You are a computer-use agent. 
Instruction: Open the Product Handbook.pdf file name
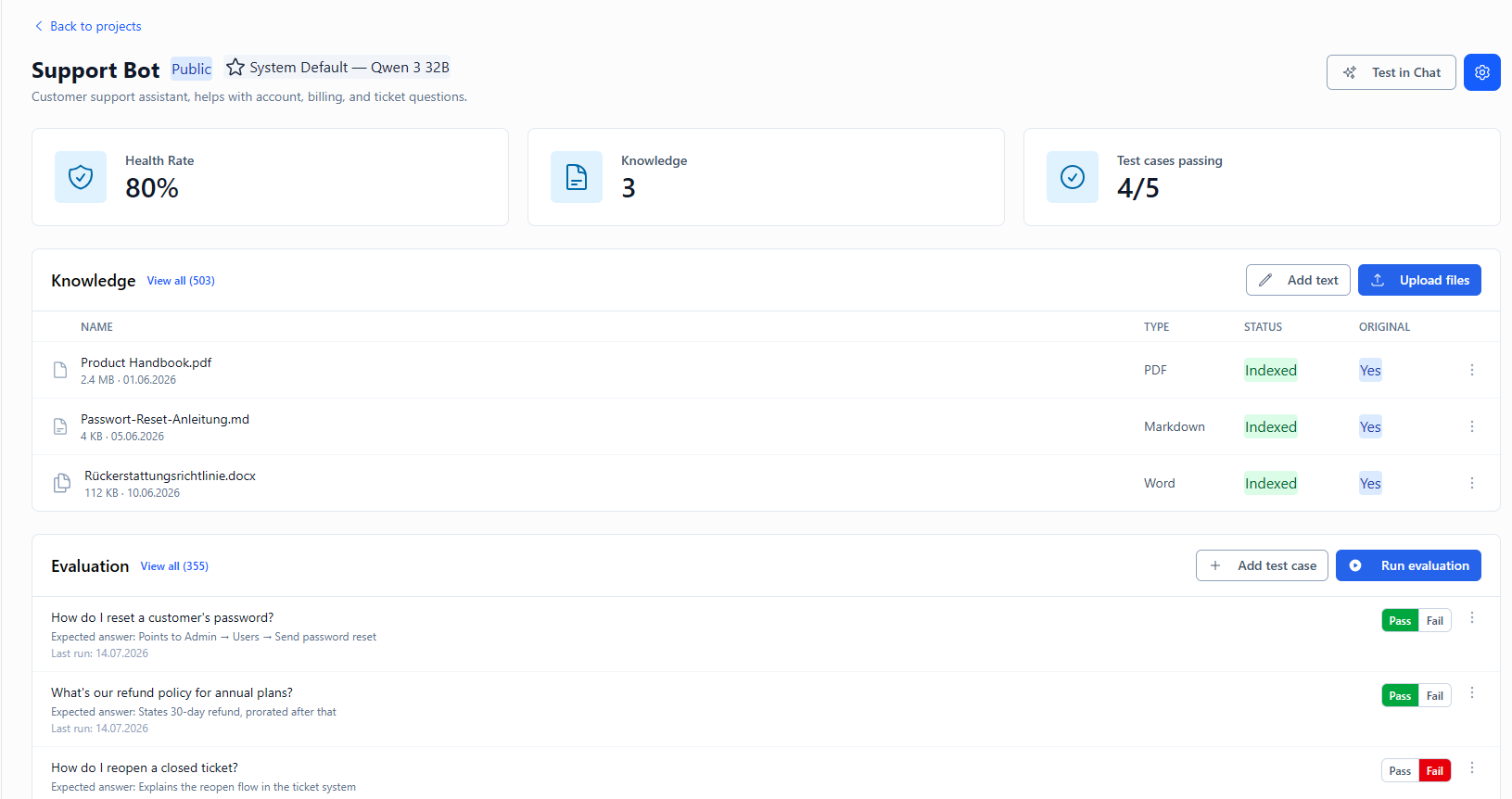146,362
